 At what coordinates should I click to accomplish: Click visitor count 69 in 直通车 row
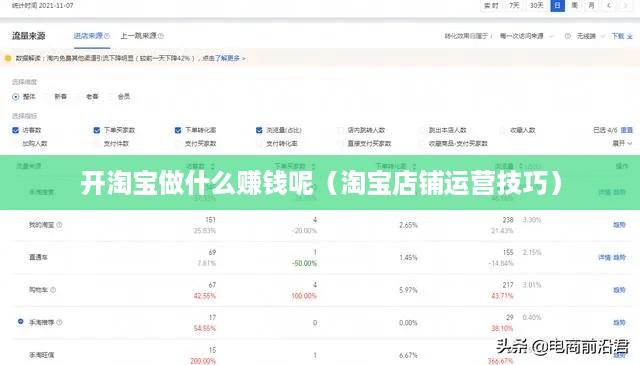click(212, 252)
